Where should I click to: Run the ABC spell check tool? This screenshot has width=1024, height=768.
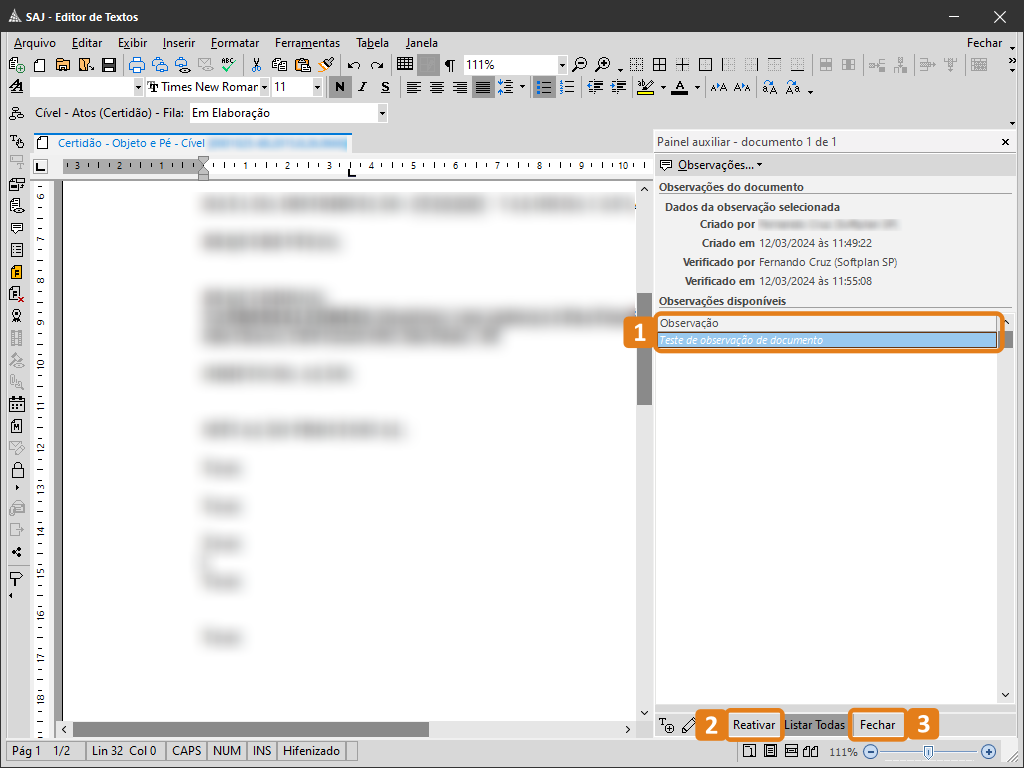(x=229, y=65)
